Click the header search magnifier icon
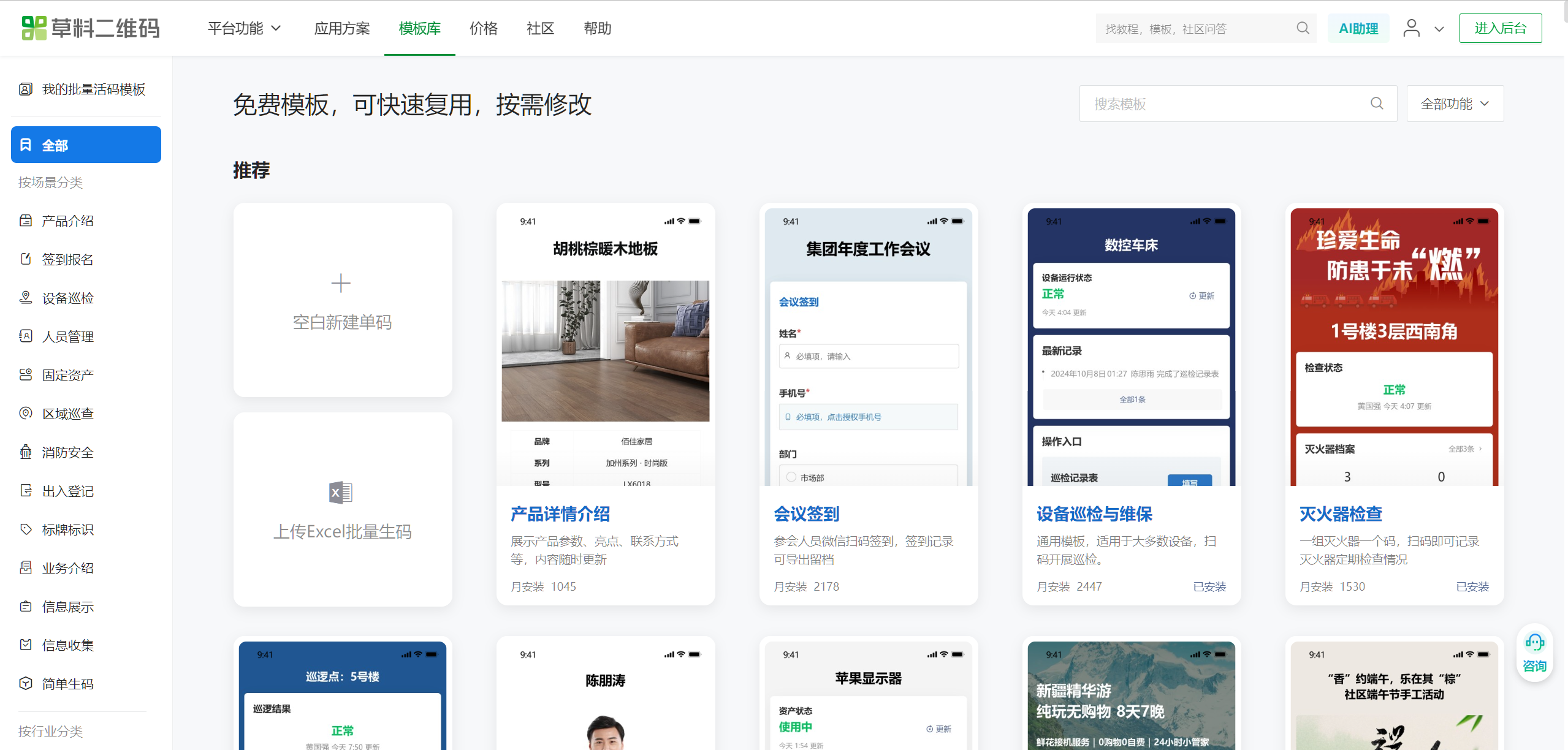The image size is (1568, 750). pyautogui.click(x=1303, y=28)
